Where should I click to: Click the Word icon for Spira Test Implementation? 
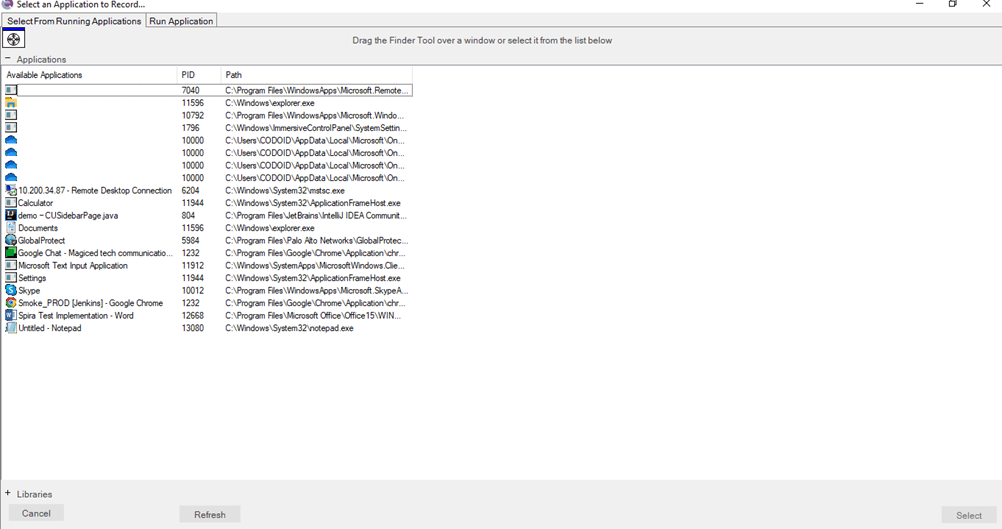click(x=11, y=315)
